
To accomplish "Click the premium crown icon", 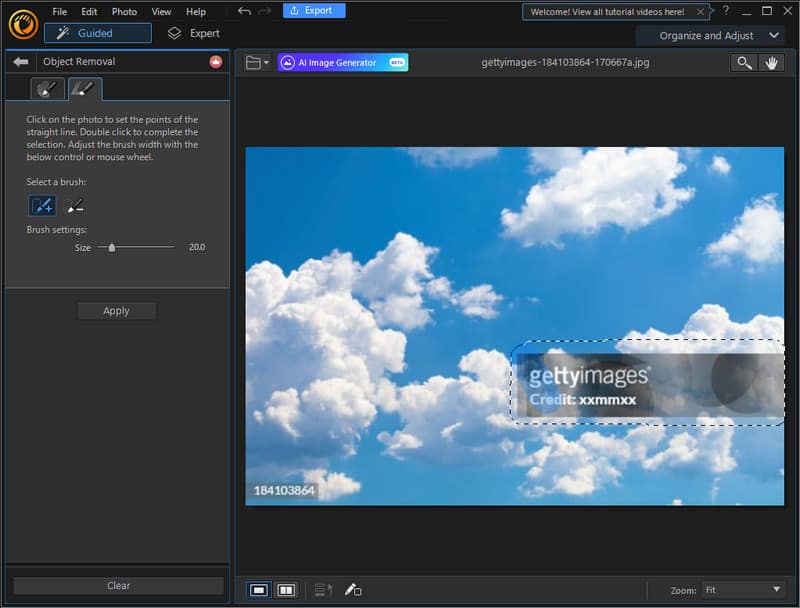I will 216,62.
